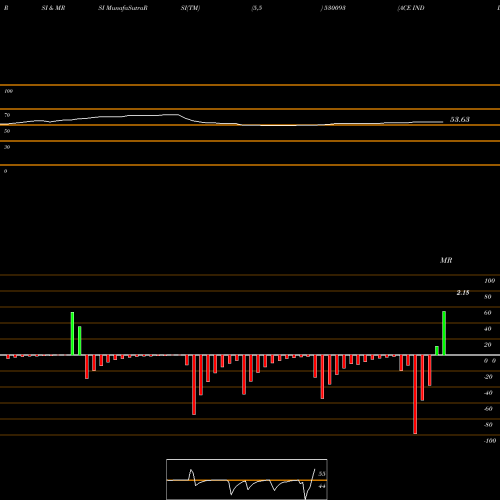Click the -40 label on MR axis
Screen dimensions: 500x500
tap(488, 393)
